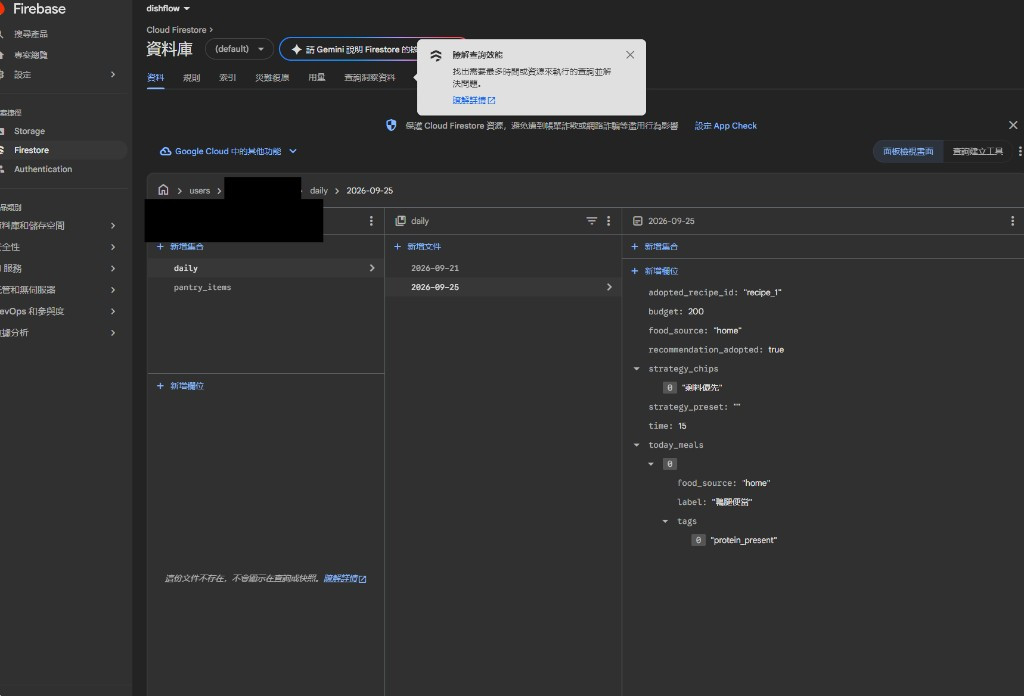
Task: Open the first column three-dot menu
Action: pyautogui.click(x=372, y=221)
